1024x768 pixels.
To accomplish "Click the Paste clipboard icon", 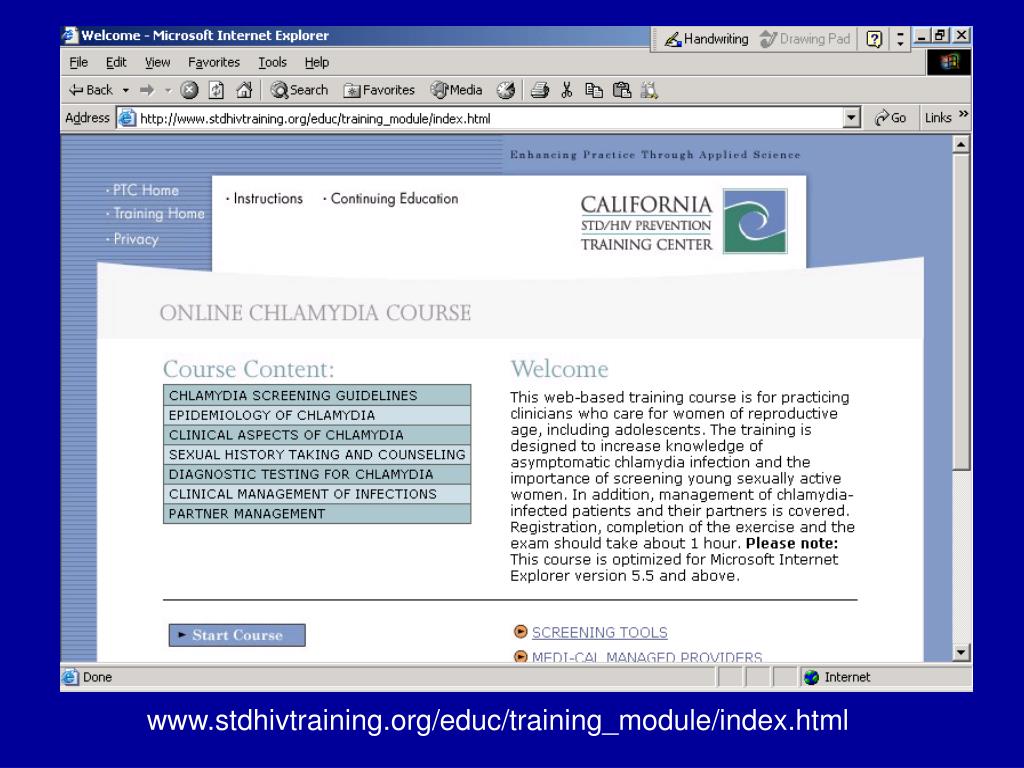I will click(x=622, y=90).
